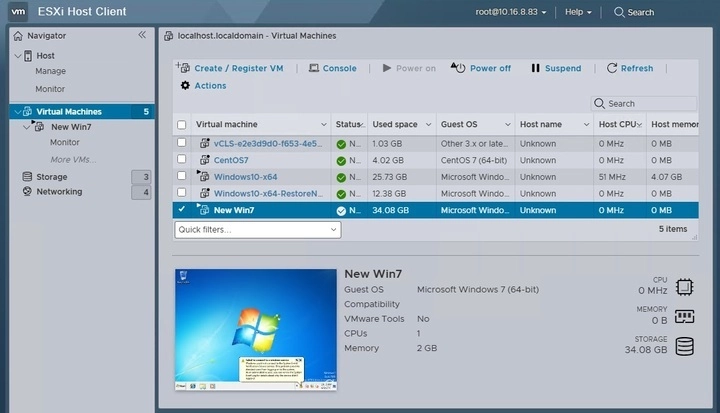This screenshot has width=720, height=413.
Task: Click the CentOS 7 (64-bit) guest OS cell
Action: tap(474, 160)
